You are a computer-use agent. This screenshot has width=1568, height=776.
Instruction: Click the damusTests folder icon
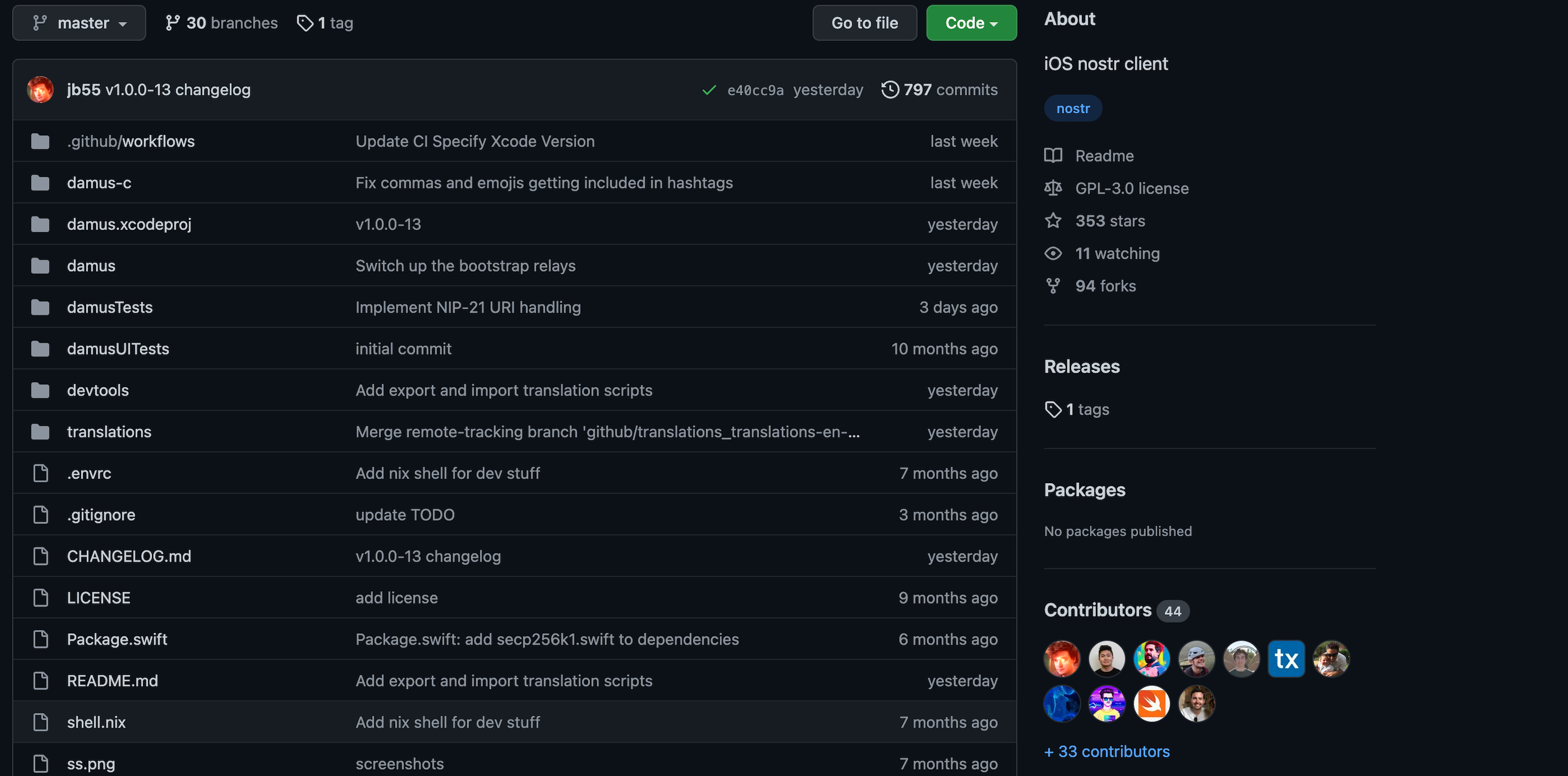(x=40, y=307)
